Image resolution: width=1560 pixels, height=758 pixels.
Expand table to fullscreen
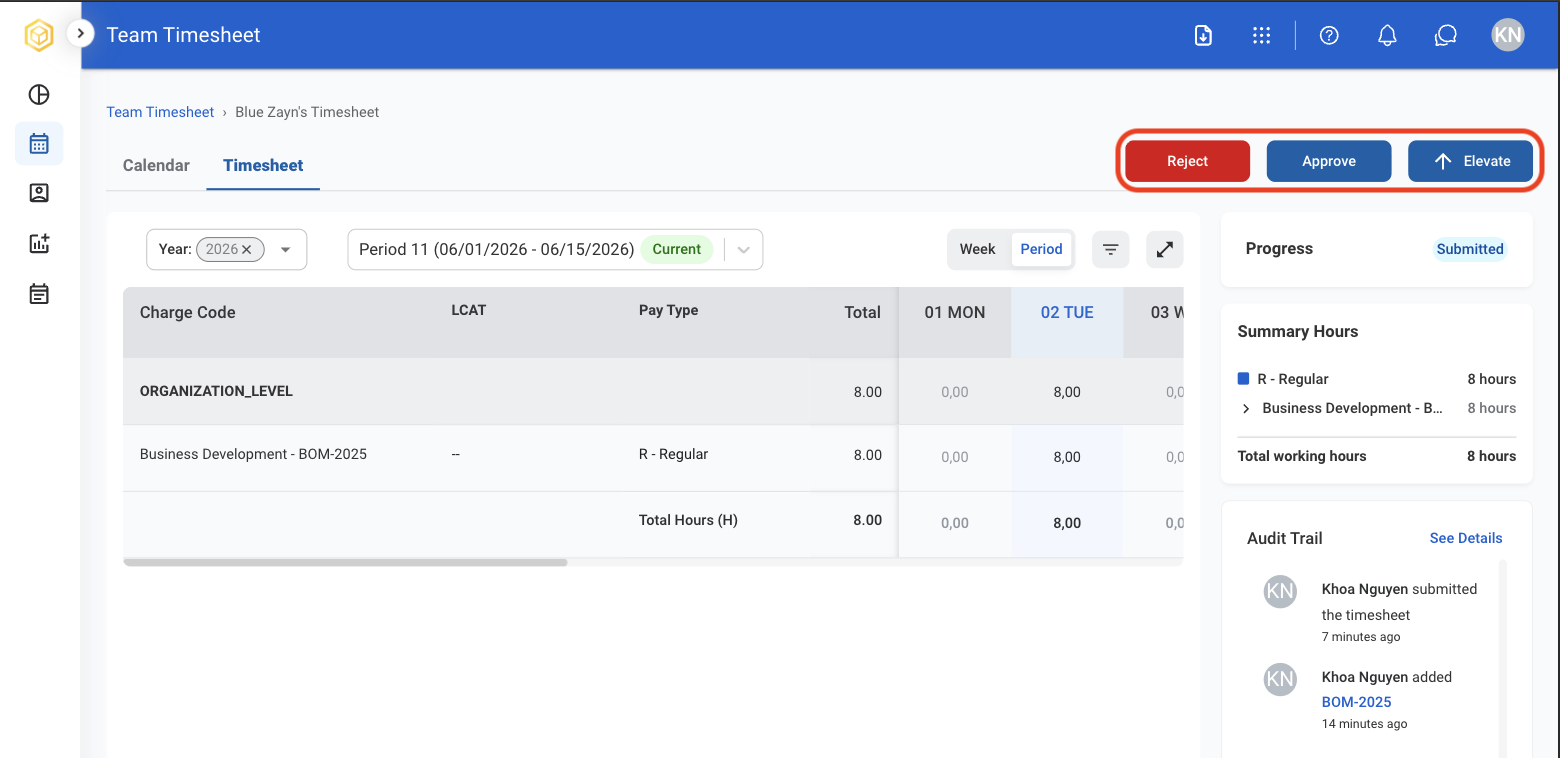pos(1164,249)
